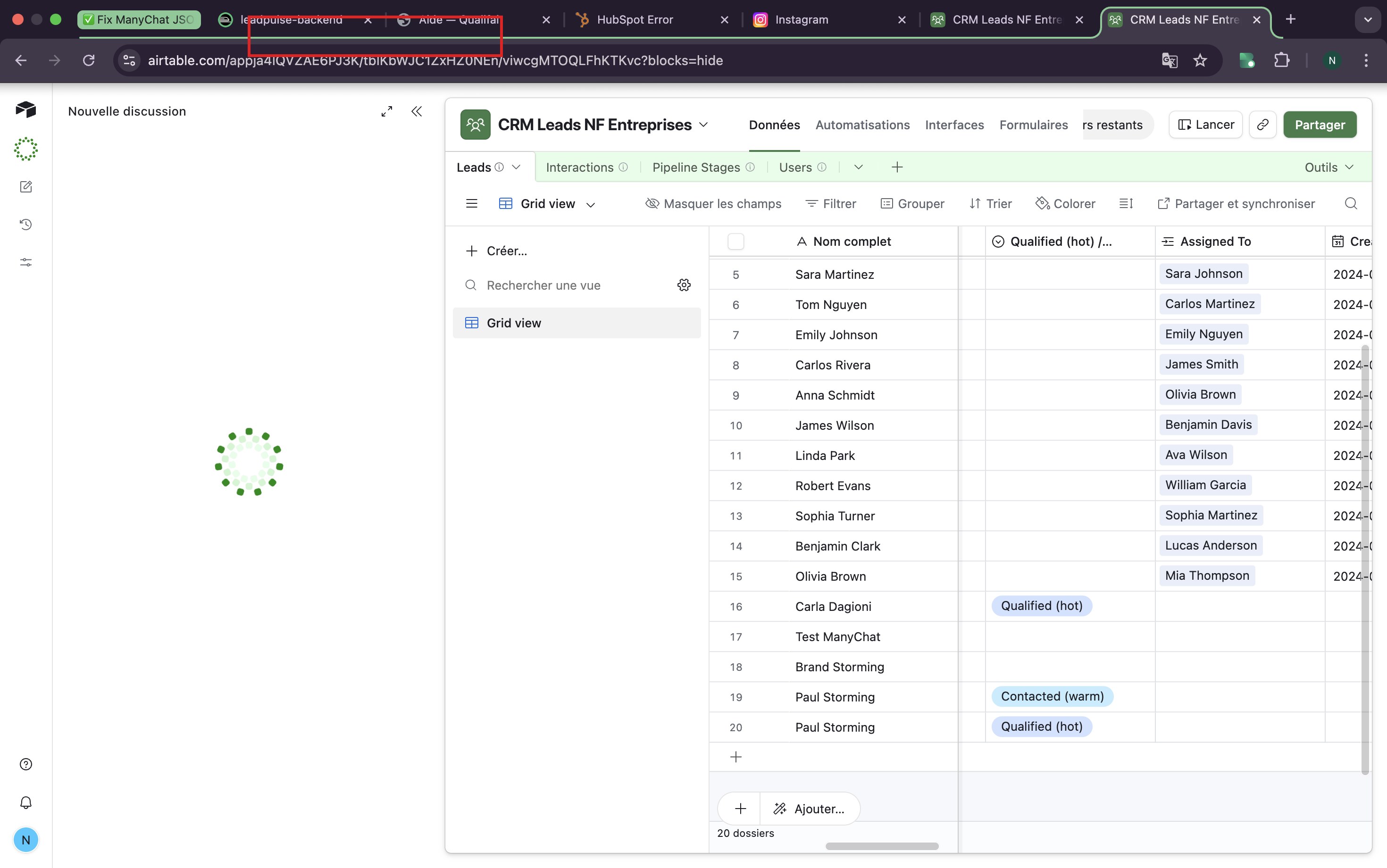Viewport: 1387px width, 868px height.
Task: Collapse the Nouvelle discussion panel
Action: pyautogui.click(x=417, y=111)
